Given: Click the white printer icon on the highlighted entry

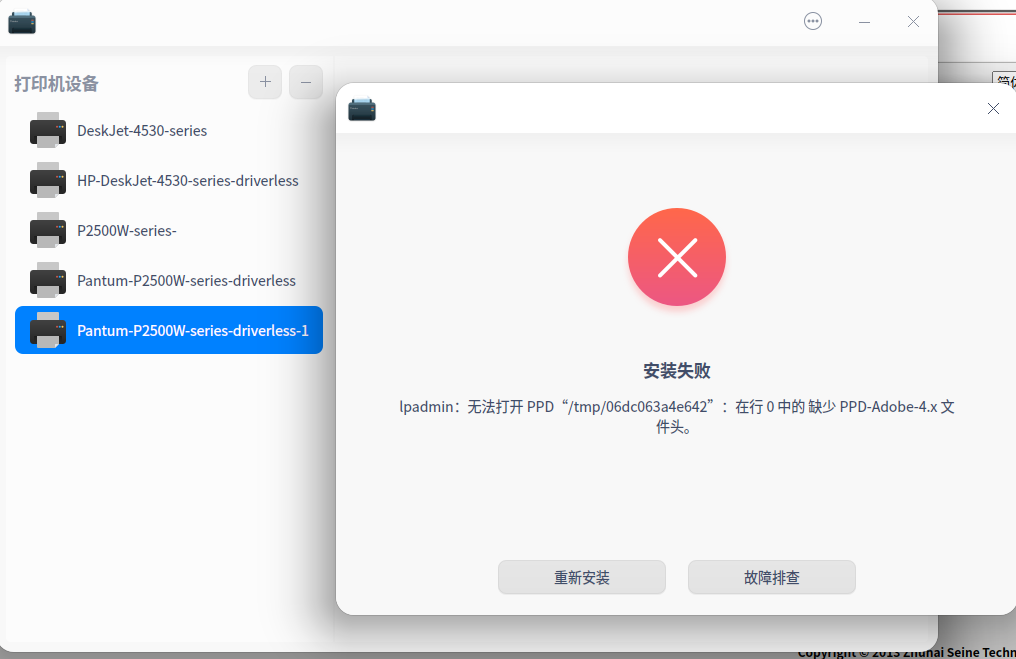Looking at the screenshot, I should click(x=48, y=330).
